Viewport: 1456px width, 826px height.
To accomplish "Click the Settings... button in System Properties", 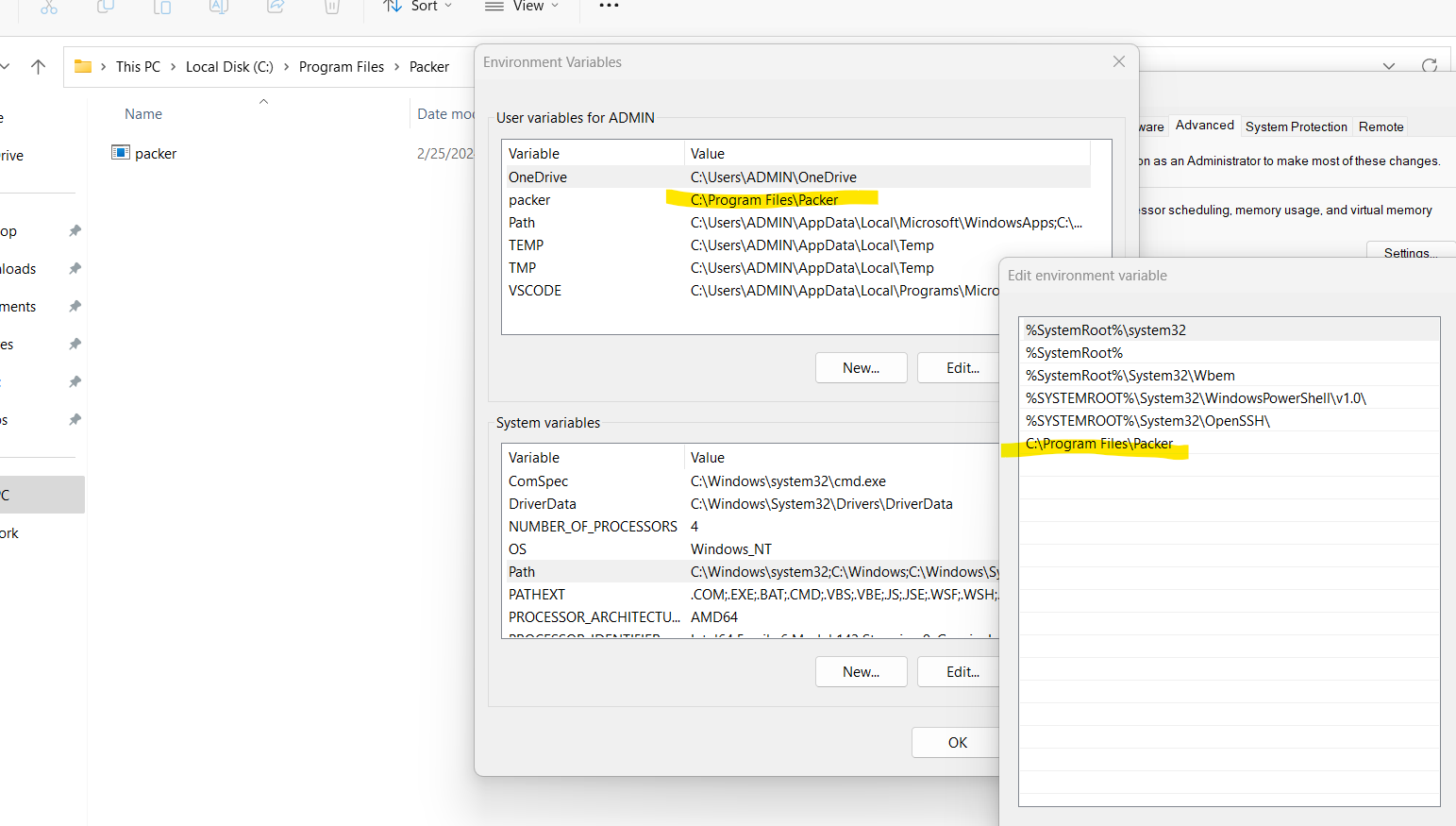I will coord(1411,252).
